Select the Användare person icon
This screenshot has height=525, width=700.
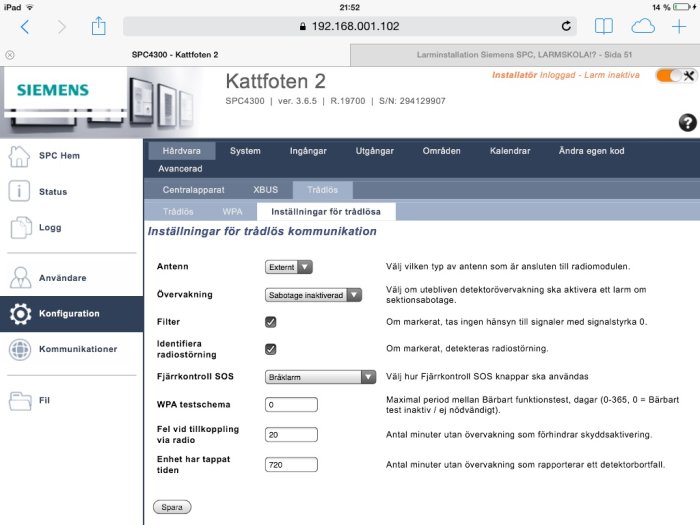(20, 278)
